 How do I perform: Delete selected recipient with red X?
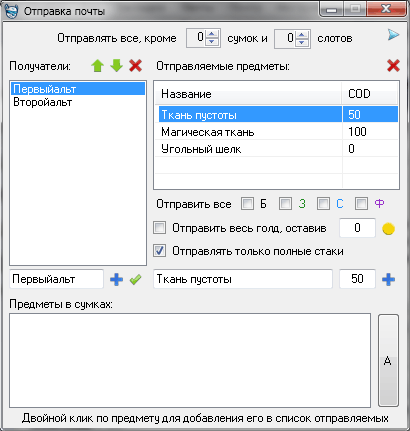pyautogui.click(x=135, y=66)
